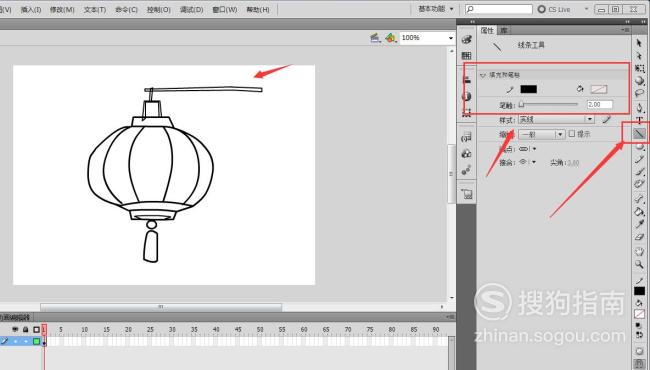Open the 调试(D) menu
Screen dimensions: 650x370
point(192,9)
